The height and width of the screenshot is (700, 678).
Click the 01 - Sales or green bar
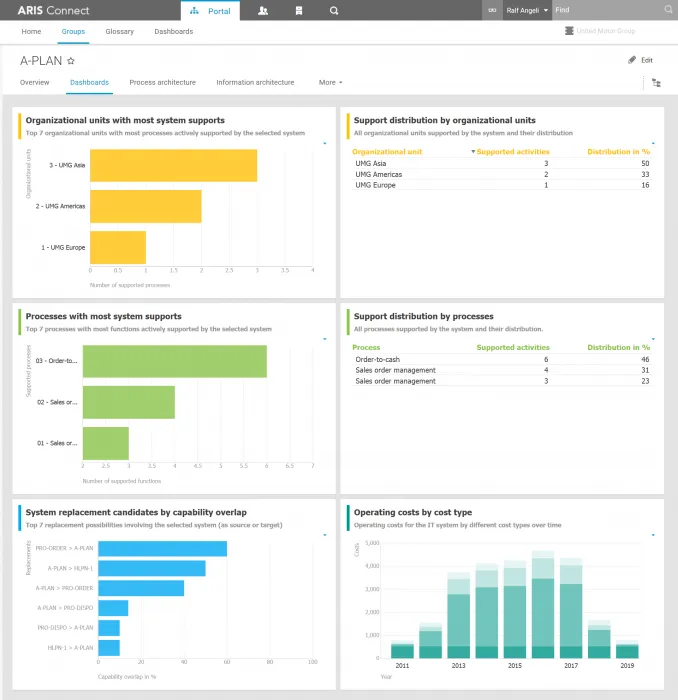pyautogui.click(x=106, y=443)
